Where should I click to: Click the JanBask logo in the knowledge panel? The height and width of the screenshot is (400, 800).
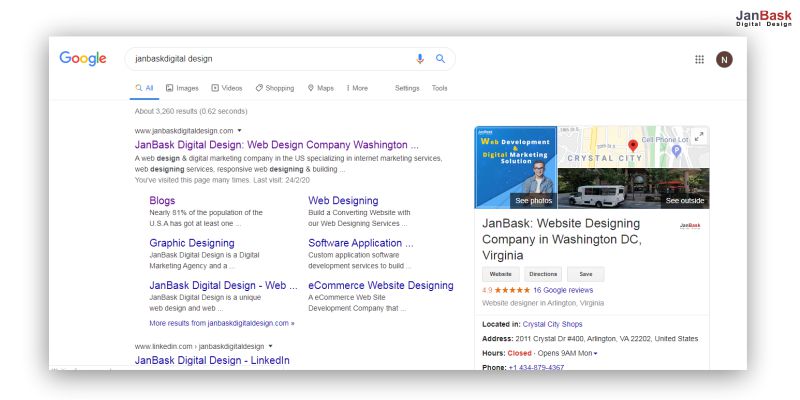tap(690, 226)
